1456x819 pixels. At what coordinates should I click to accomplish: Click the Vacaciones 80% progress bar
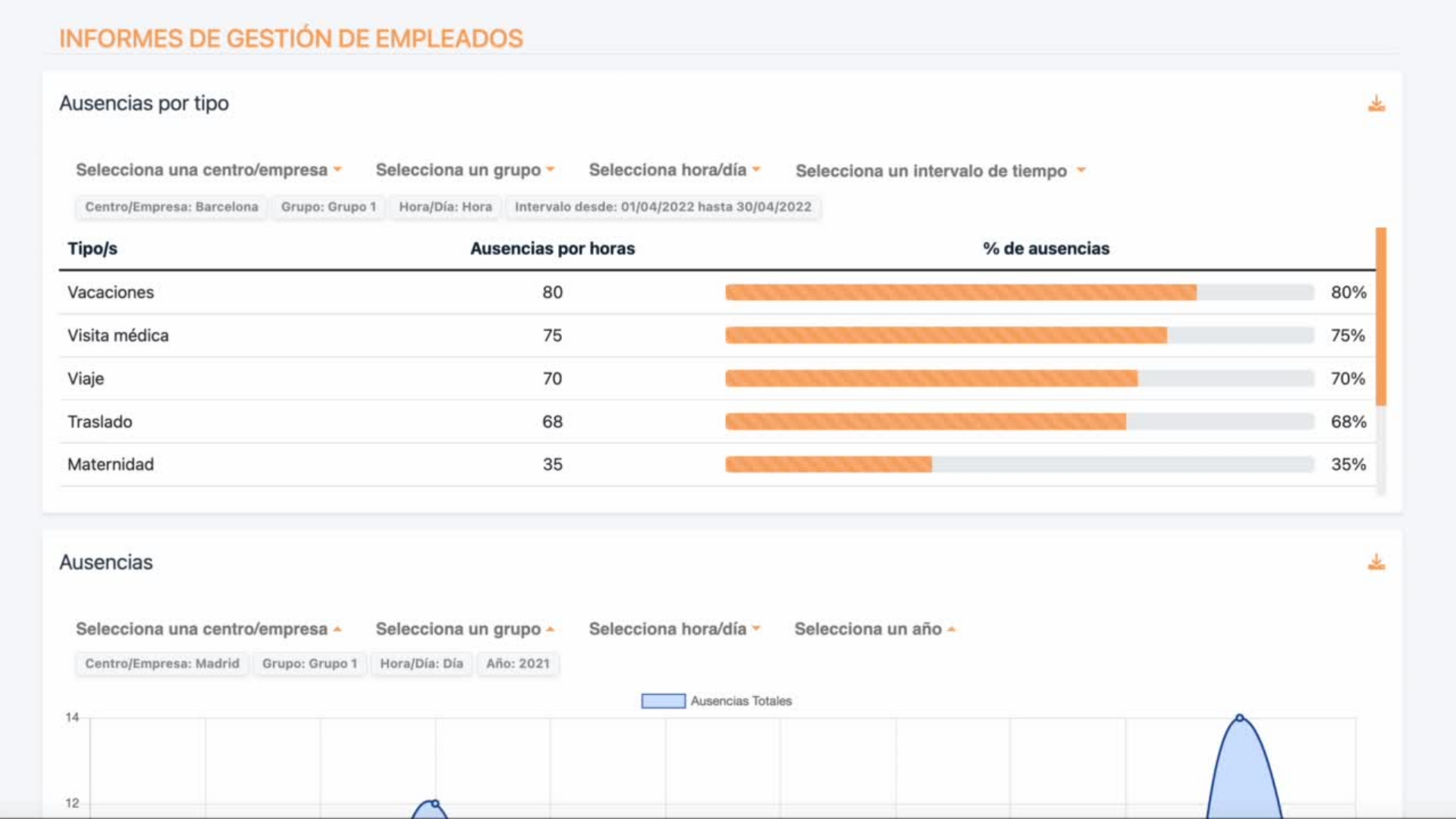1019,292
